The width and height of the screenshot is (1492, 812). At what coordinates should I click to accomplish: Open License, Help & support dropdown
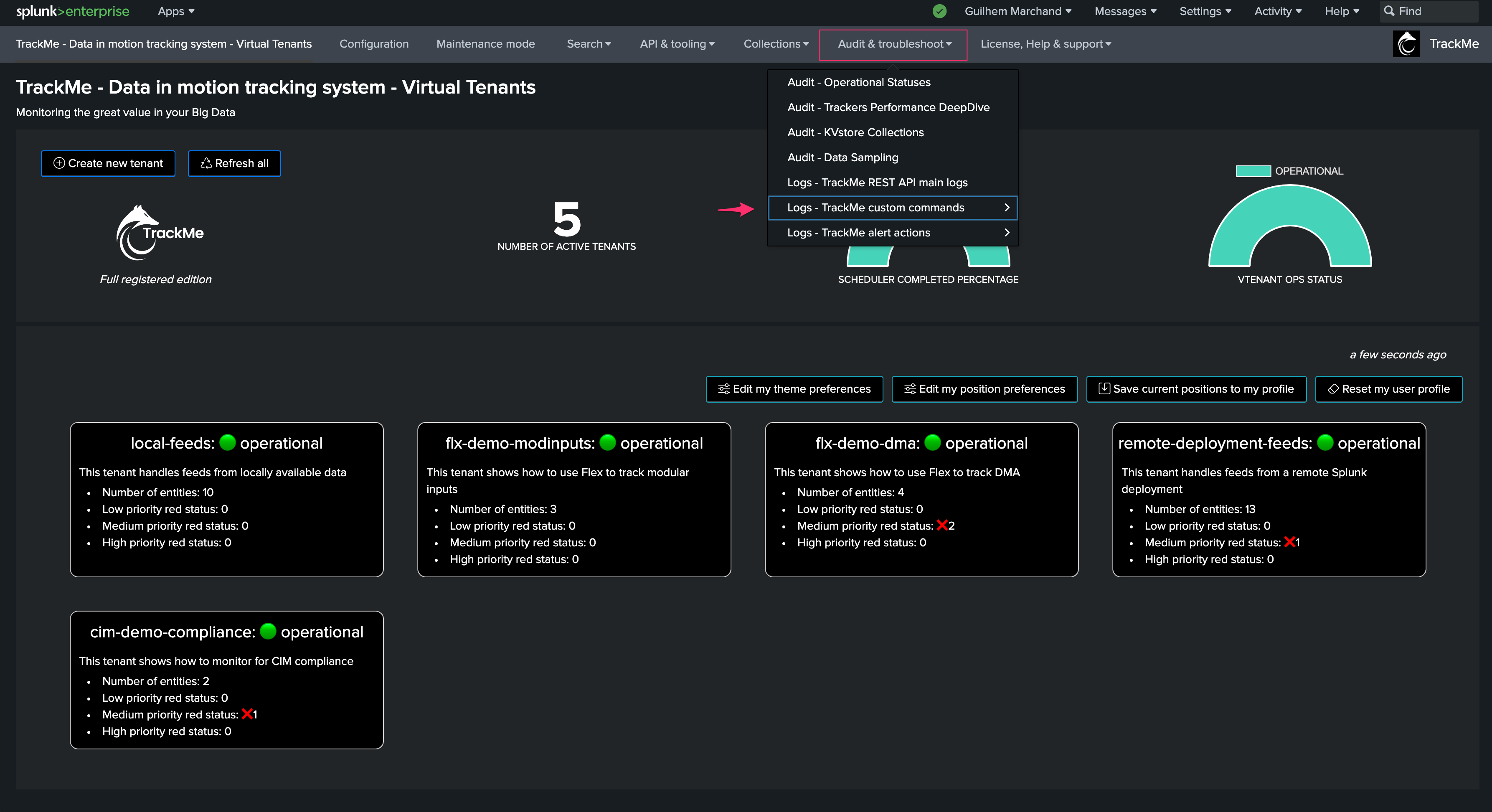pyautogui.click(x=1045, y=44)
